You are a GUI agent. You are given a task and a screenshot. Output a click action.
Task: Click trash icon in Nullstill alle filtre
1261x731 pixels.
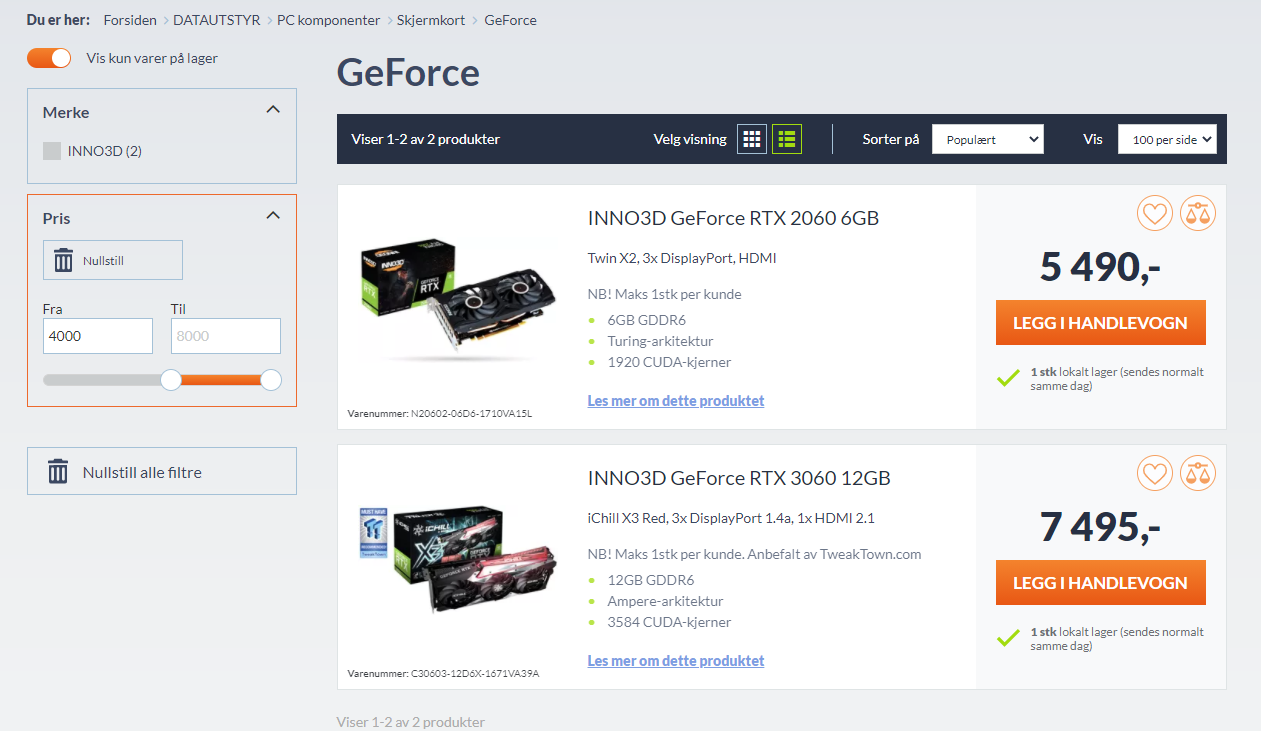[x=59, y=472]
